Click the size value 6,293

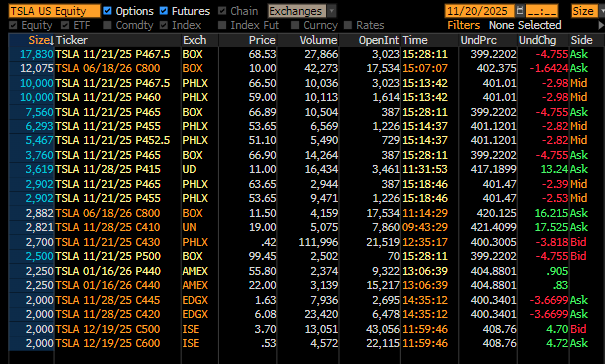pos(39,126)
